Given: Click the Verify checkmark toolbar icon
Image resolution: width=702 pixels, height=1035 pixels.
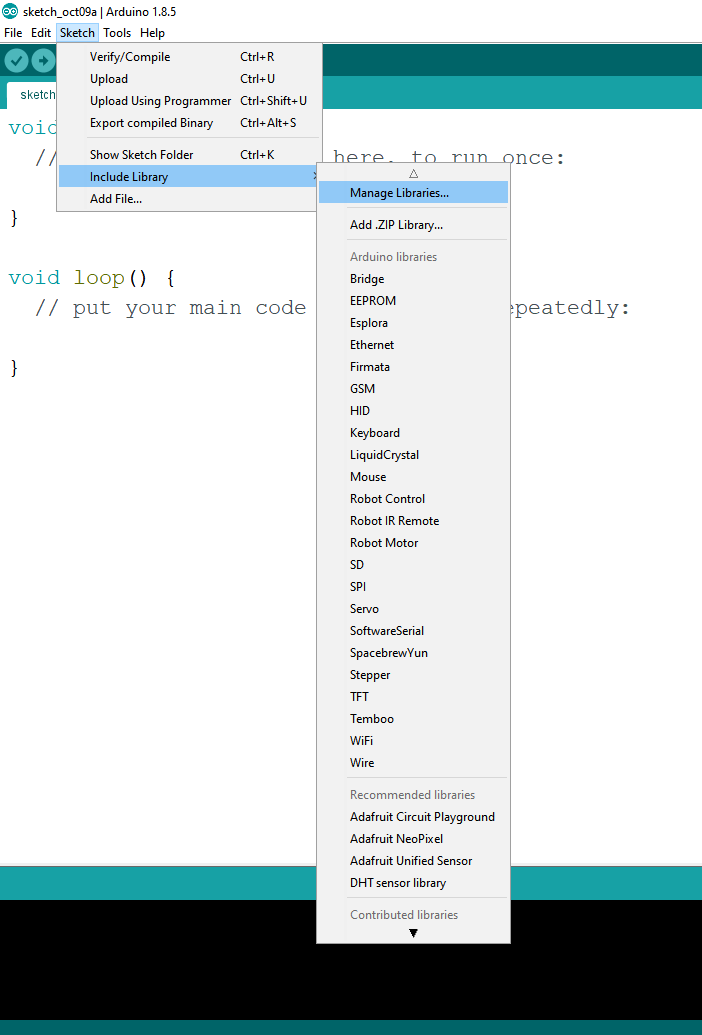Looking at the screenshot, I should point(16,61).
